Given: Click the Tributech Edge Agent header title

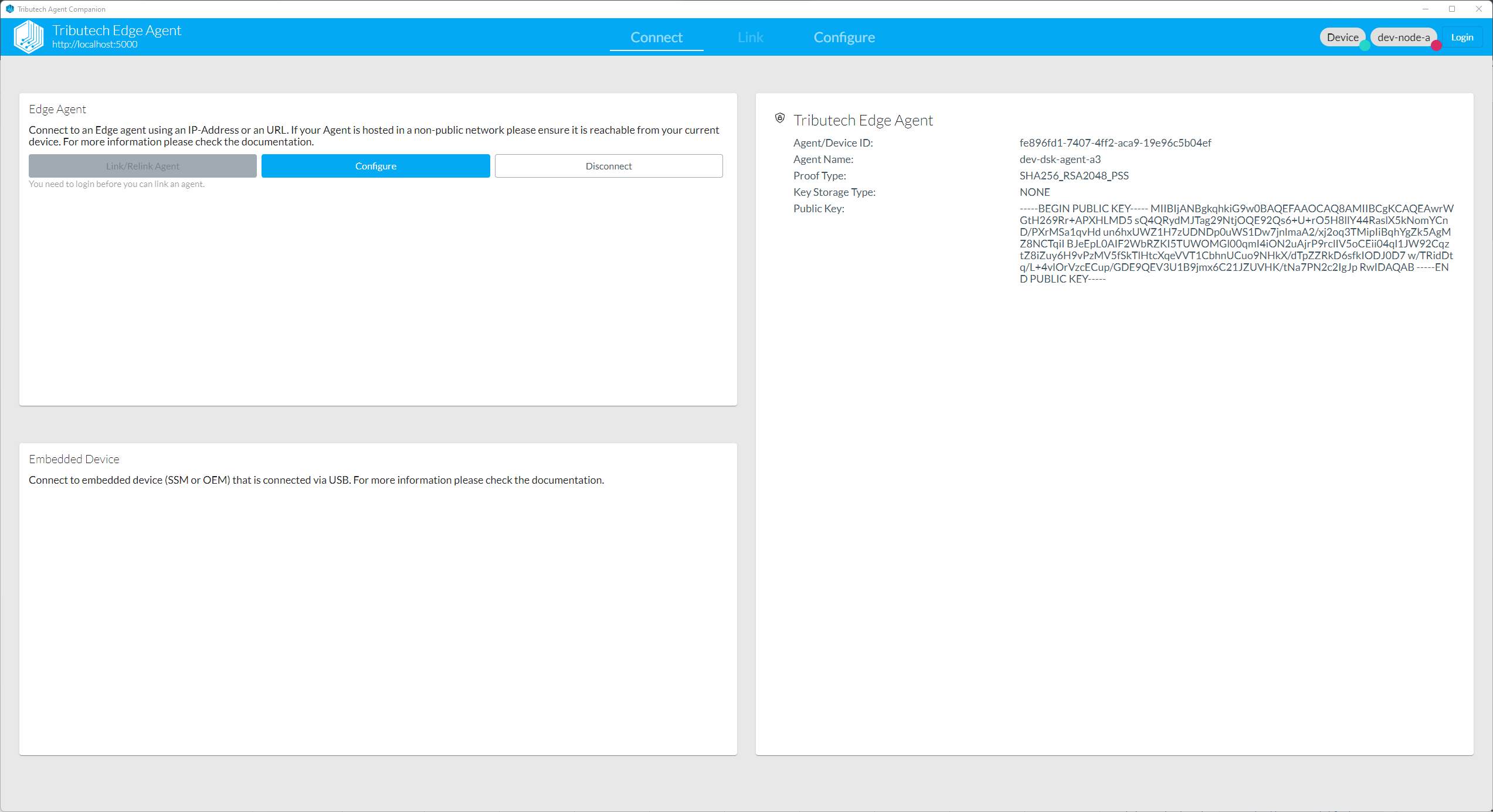Looking at the screenshot, I should (117, 30).
